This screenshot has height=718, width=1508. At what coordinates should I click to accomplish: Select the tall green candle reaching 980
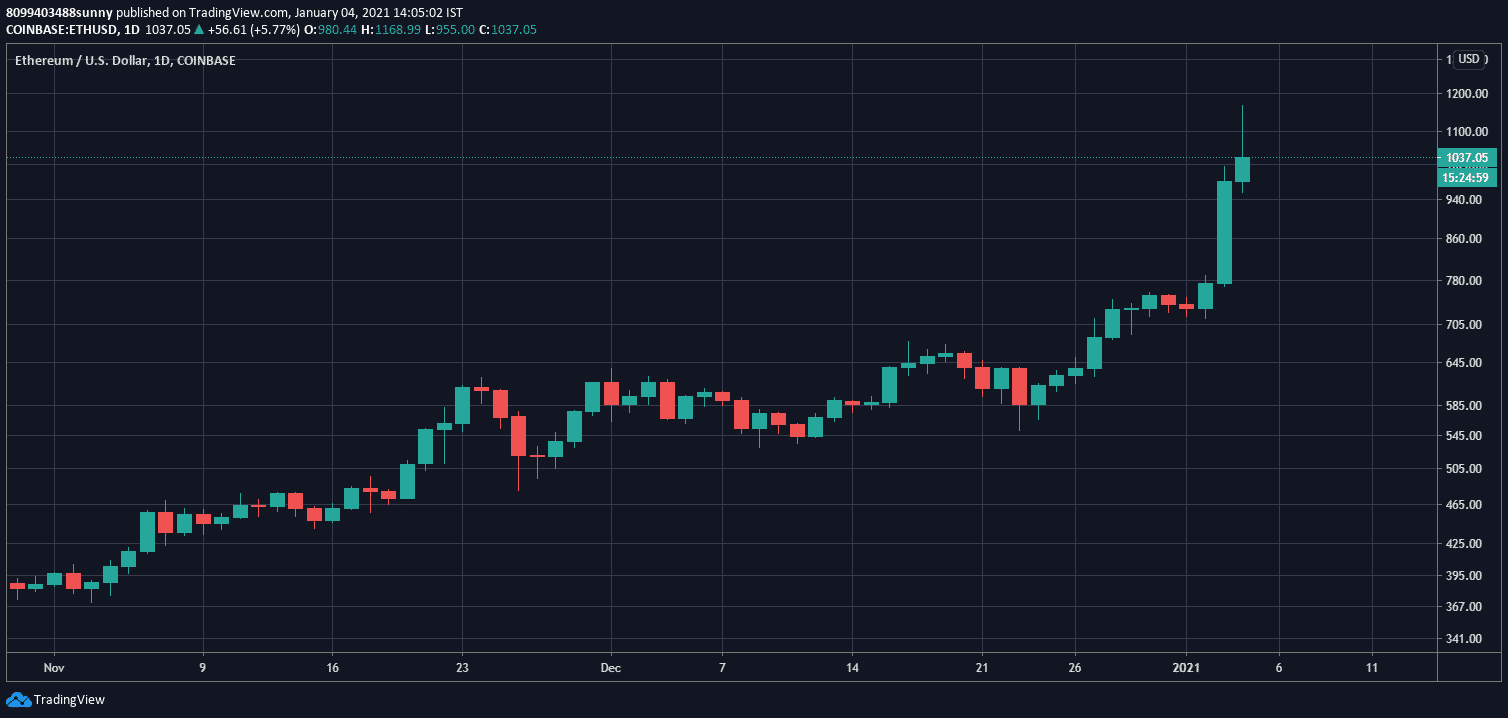[1224, 232]
